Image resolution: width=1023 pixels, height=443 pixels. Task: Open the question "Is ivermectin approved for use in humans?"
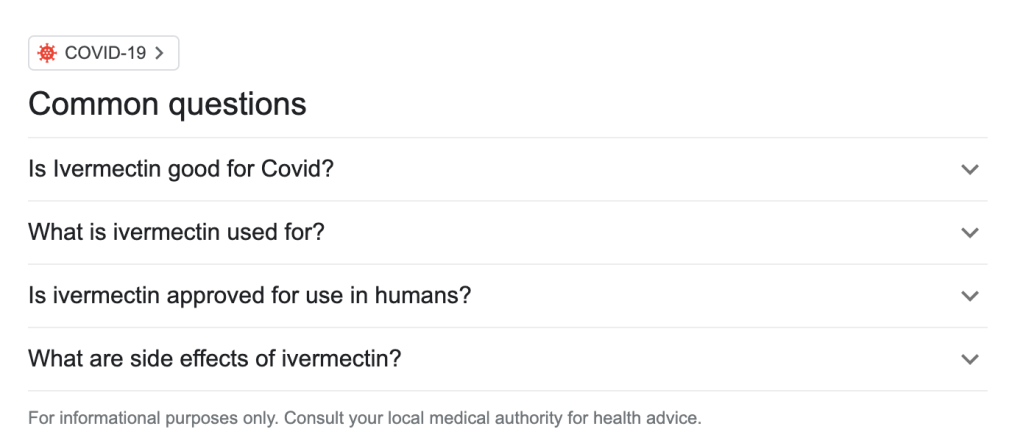(249, 295)
